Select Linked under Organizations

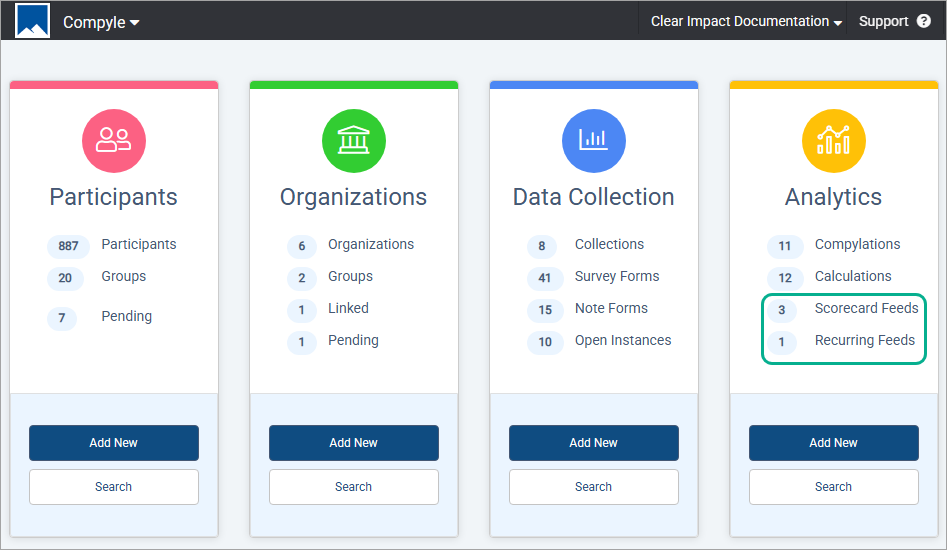(348, 308)
